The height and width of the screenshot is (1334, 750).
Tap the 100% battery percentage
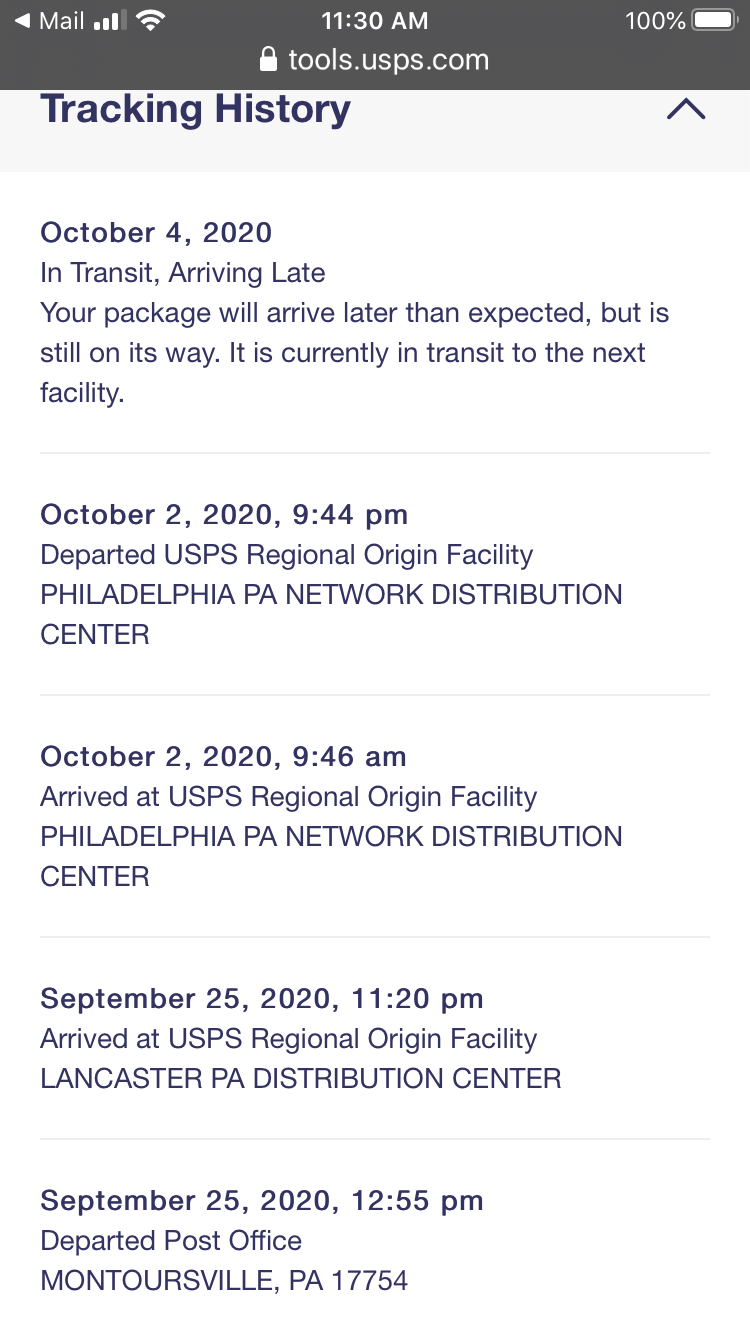point(655,20)
